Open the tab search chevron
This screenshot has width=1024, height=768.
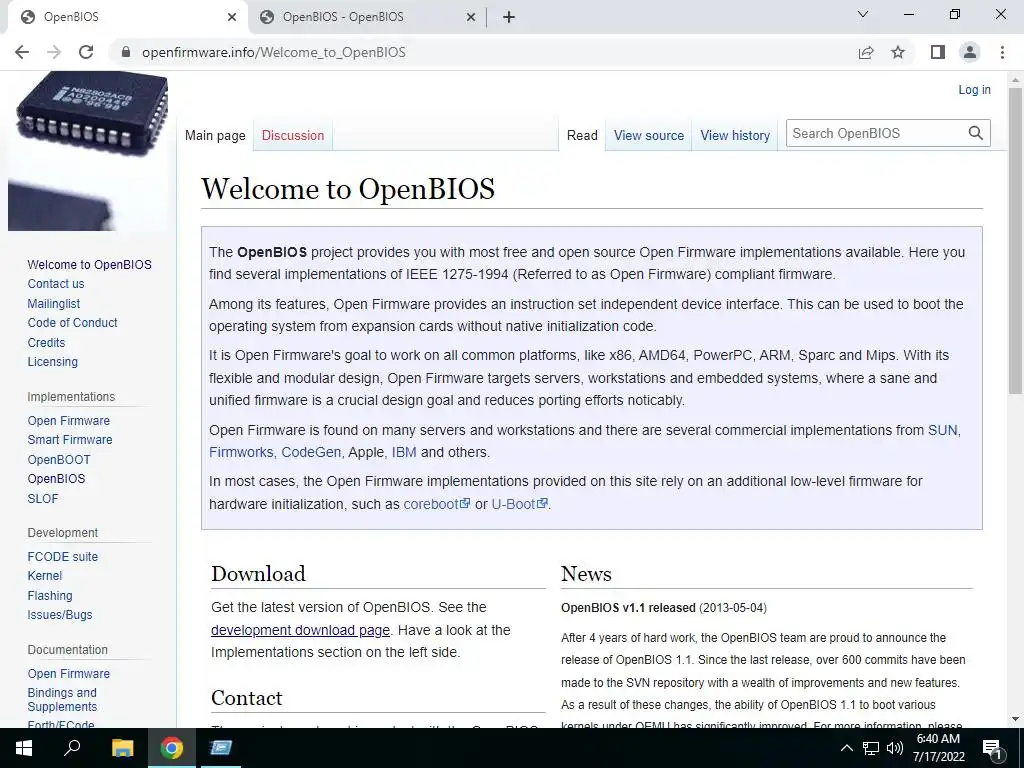[x=863, y=14]
